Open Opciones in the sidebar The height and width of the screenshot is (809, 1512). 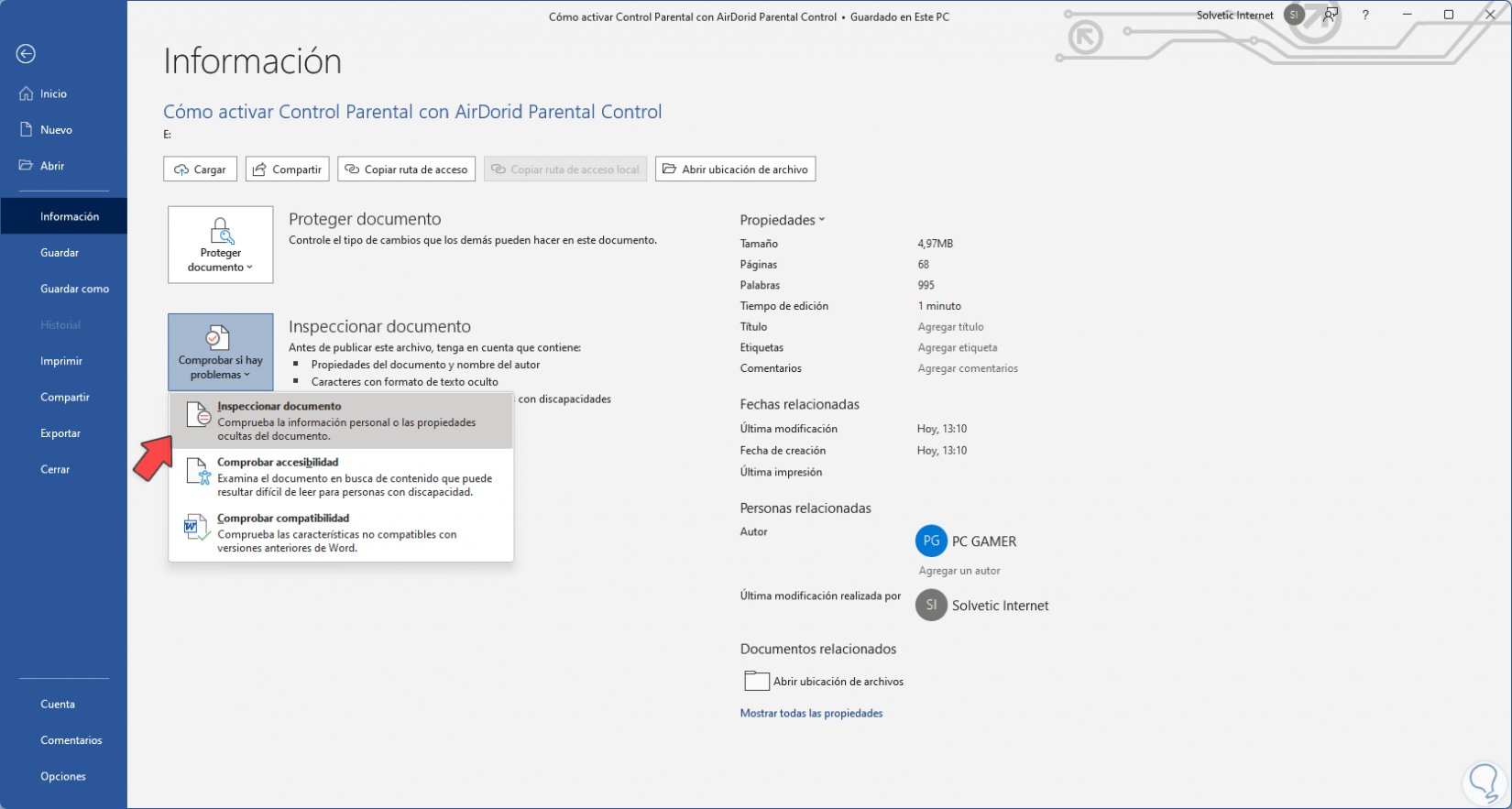64,776
